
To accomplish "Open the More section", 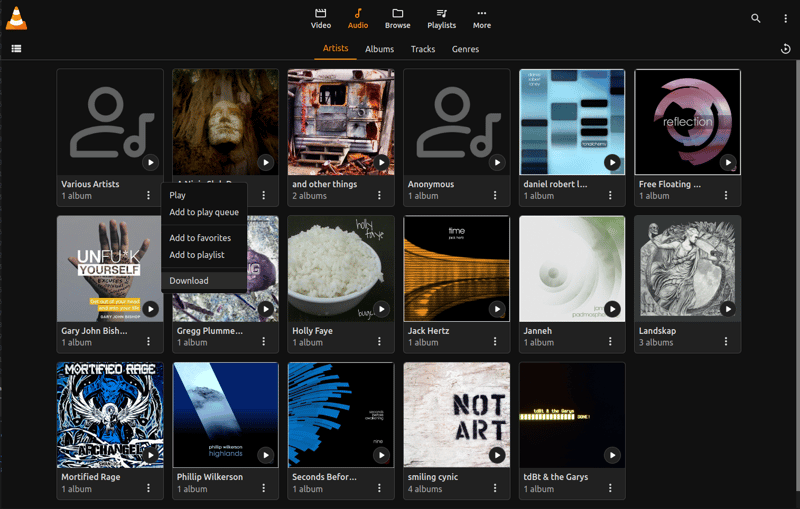I will click(482, 18).
